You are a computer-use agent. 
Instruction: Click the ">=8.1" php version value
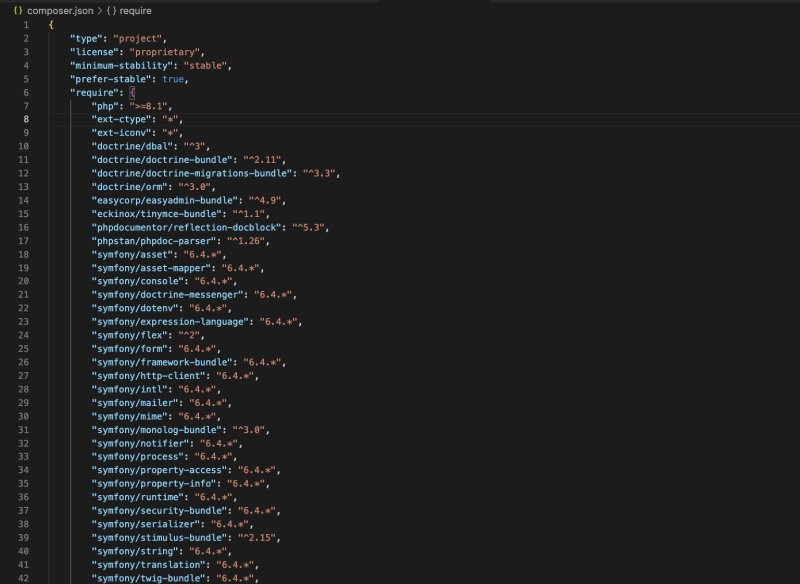pos(148,106)
